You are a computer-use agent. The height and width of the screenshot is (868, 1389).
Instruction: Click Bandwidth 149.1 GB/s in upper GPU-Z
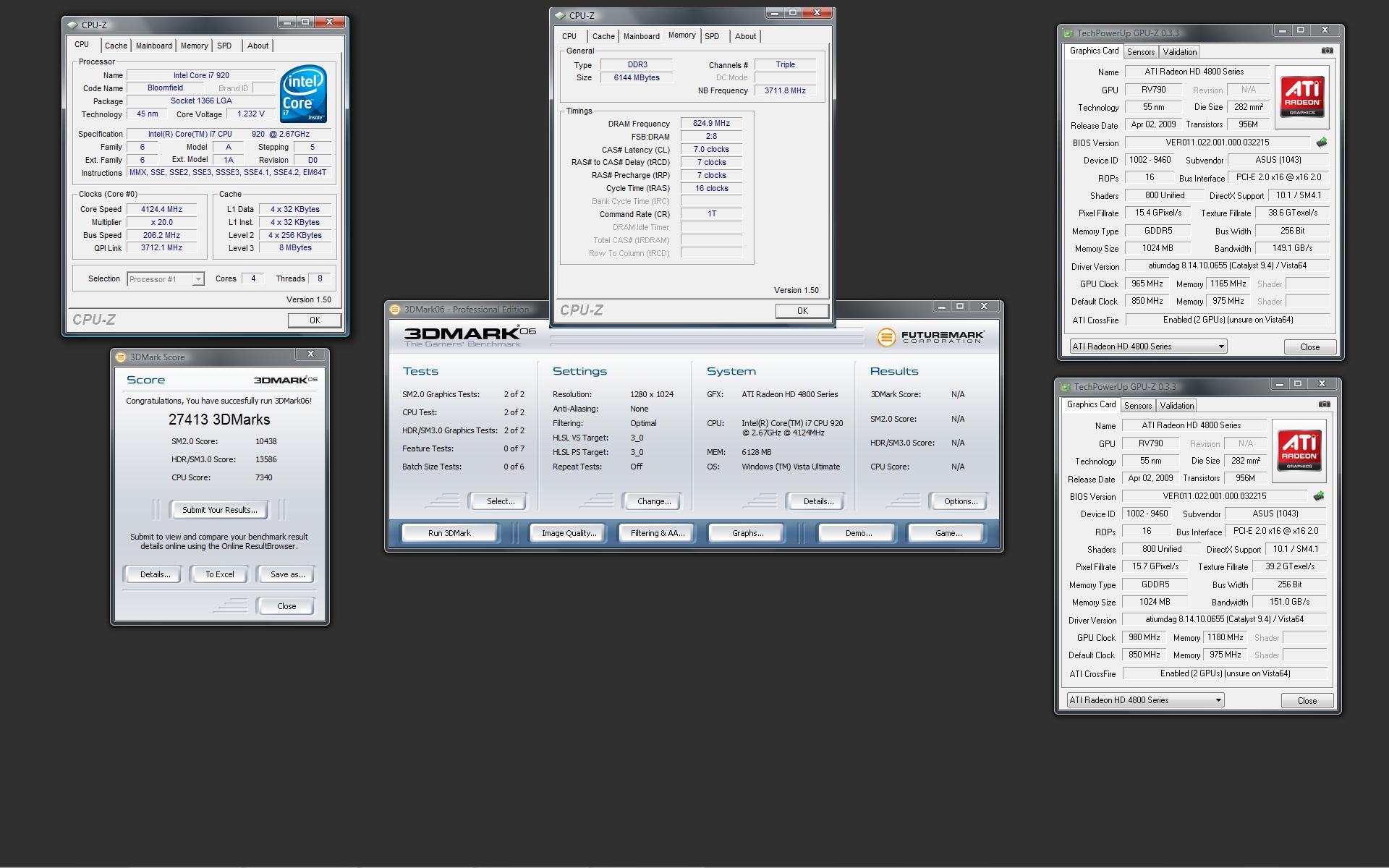[1292, 249]
